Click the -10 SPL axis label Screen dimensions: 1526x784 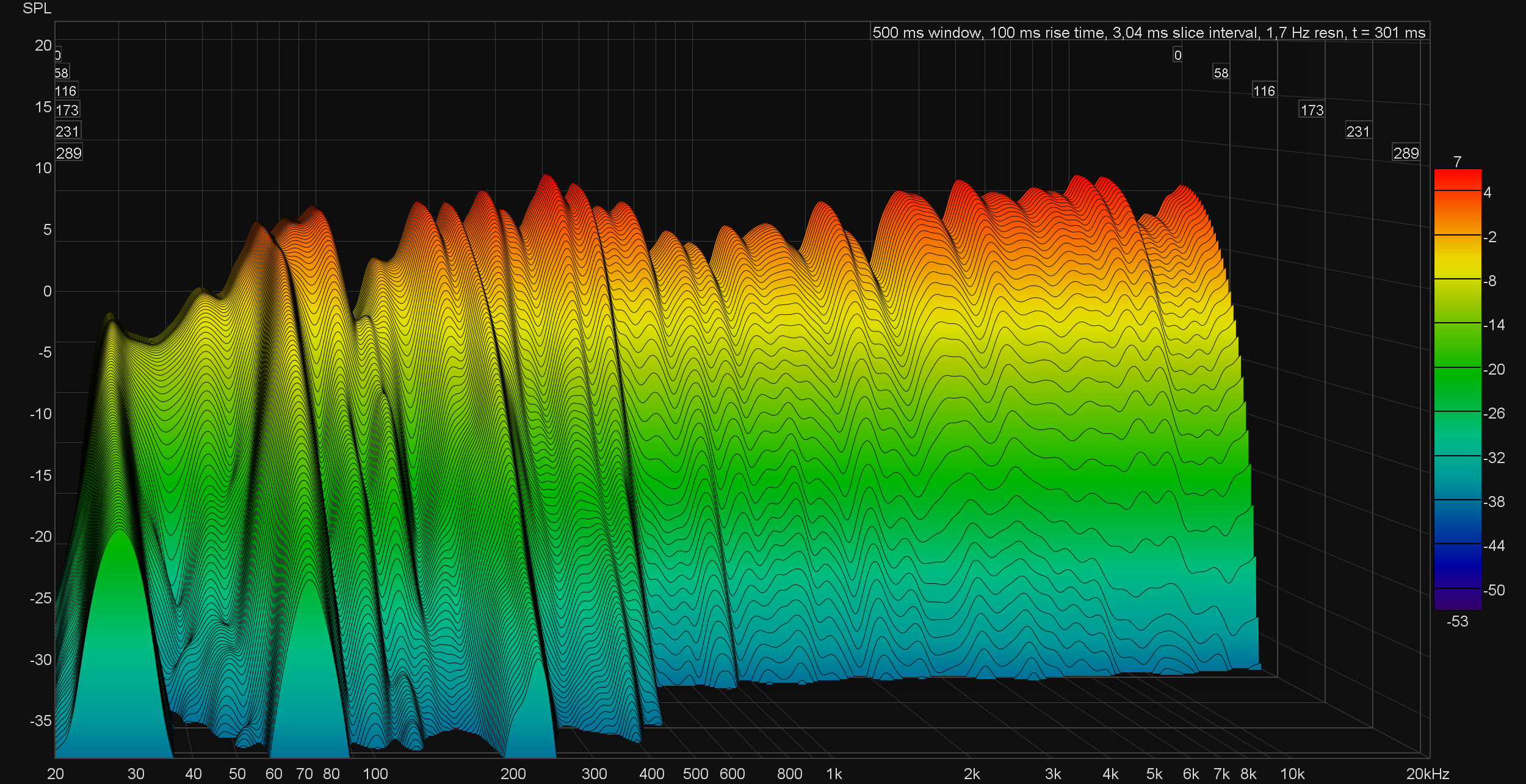tap(40, 414)
